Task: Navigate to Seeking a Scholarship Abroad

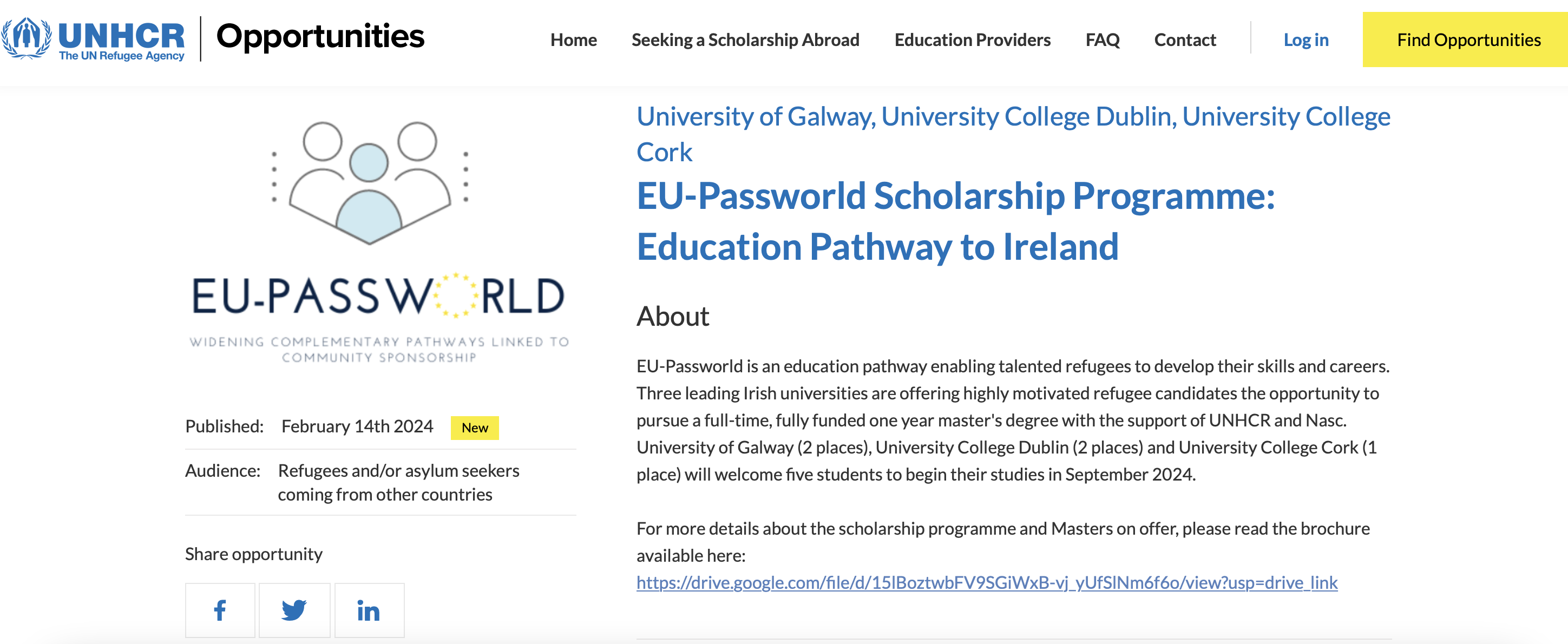Action: [745, 40]
